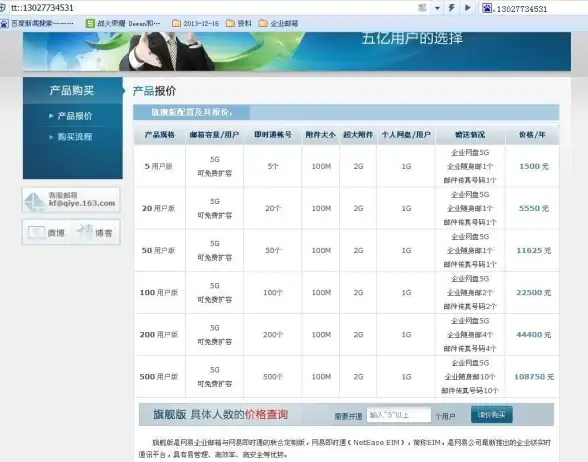
Task: Click the 附件大小 column header
Action: coord(321,135)
